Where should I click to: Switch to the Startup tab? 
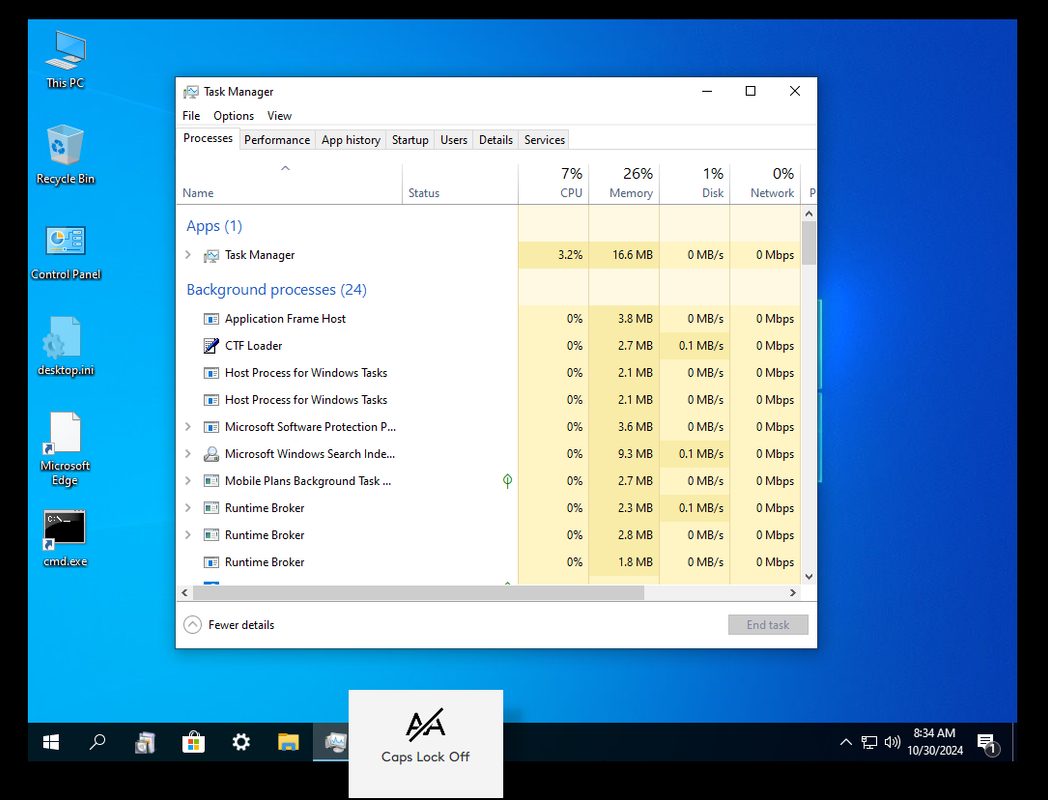pos(410,140)
